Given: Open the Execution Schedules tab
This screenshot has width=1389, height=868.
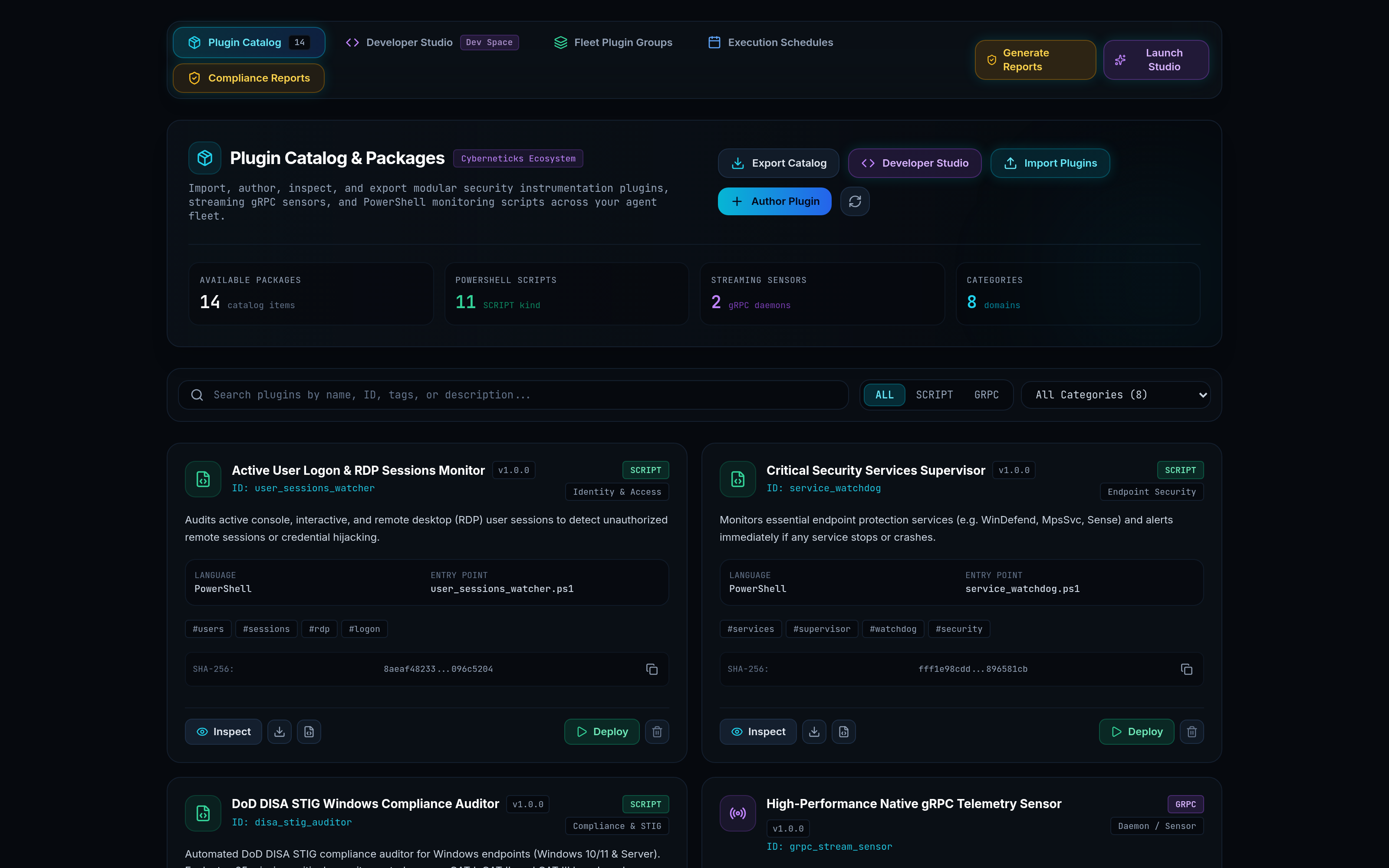Looking at the screenshot, I should [x=770, y=43].
